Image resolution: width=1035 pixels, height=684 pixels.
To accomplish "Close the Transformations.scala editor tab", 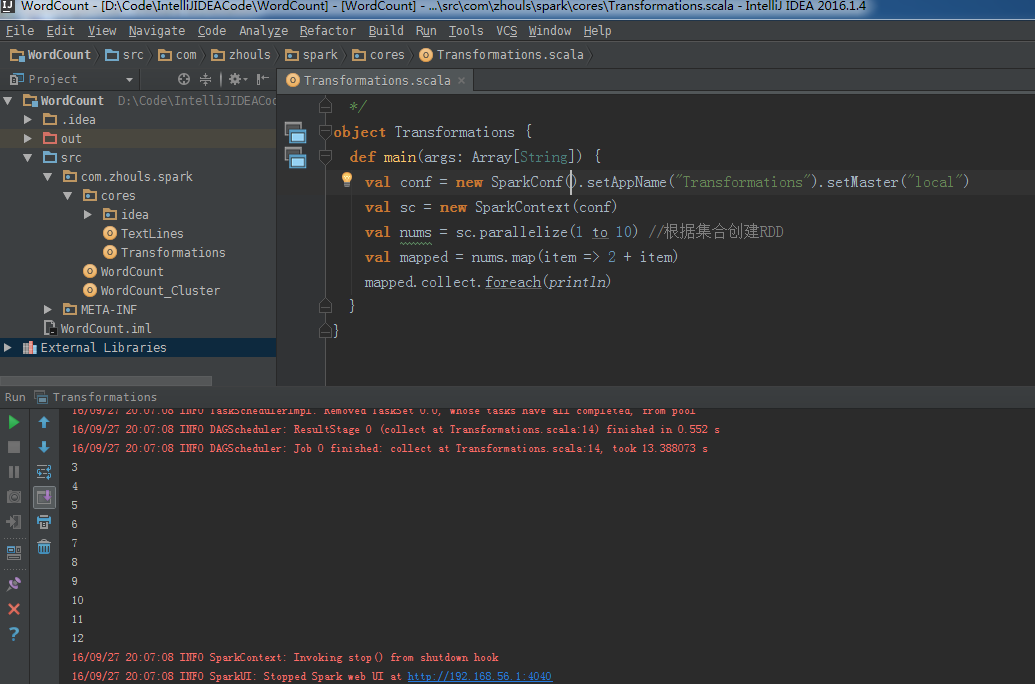I will click(x=461, y=81).
